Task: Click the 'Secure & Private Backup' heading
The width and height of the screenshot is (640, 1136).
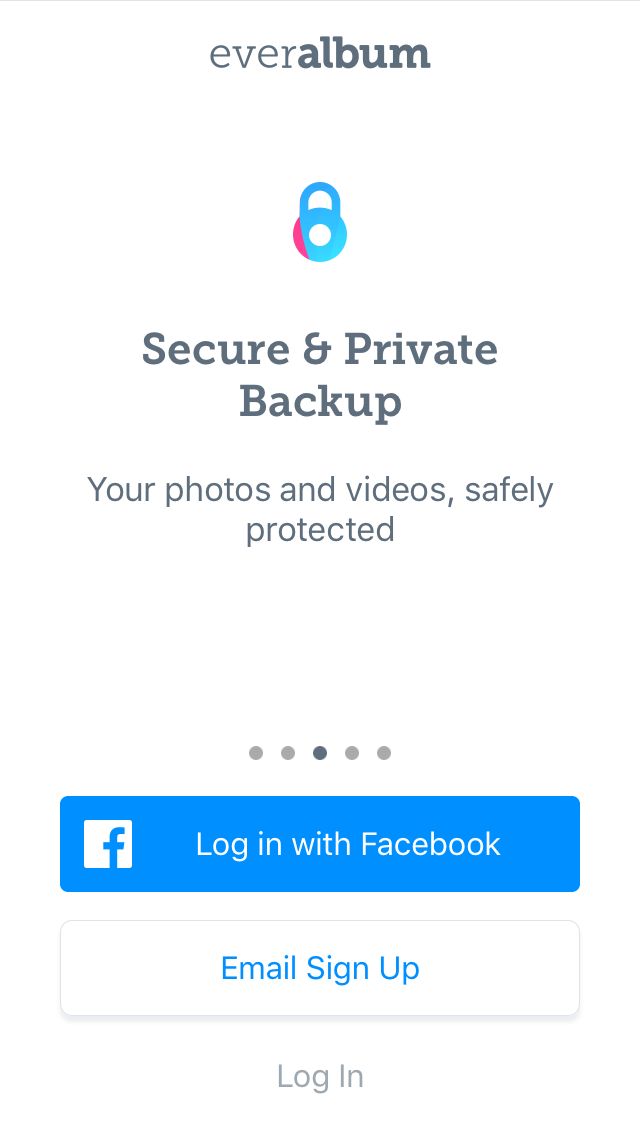Action: [x=320, y=375]
